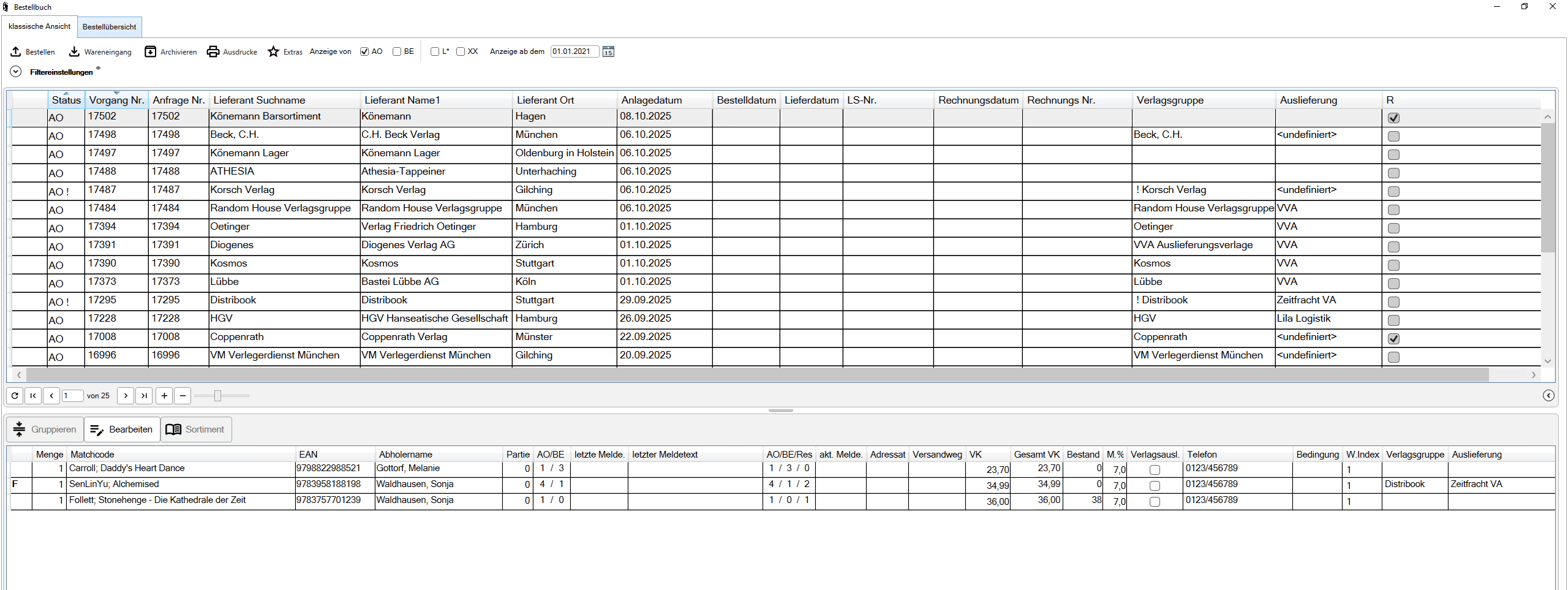Screen dimensions: 1568x590
Task: Go to the previous page
Action: tap(51, 396)
